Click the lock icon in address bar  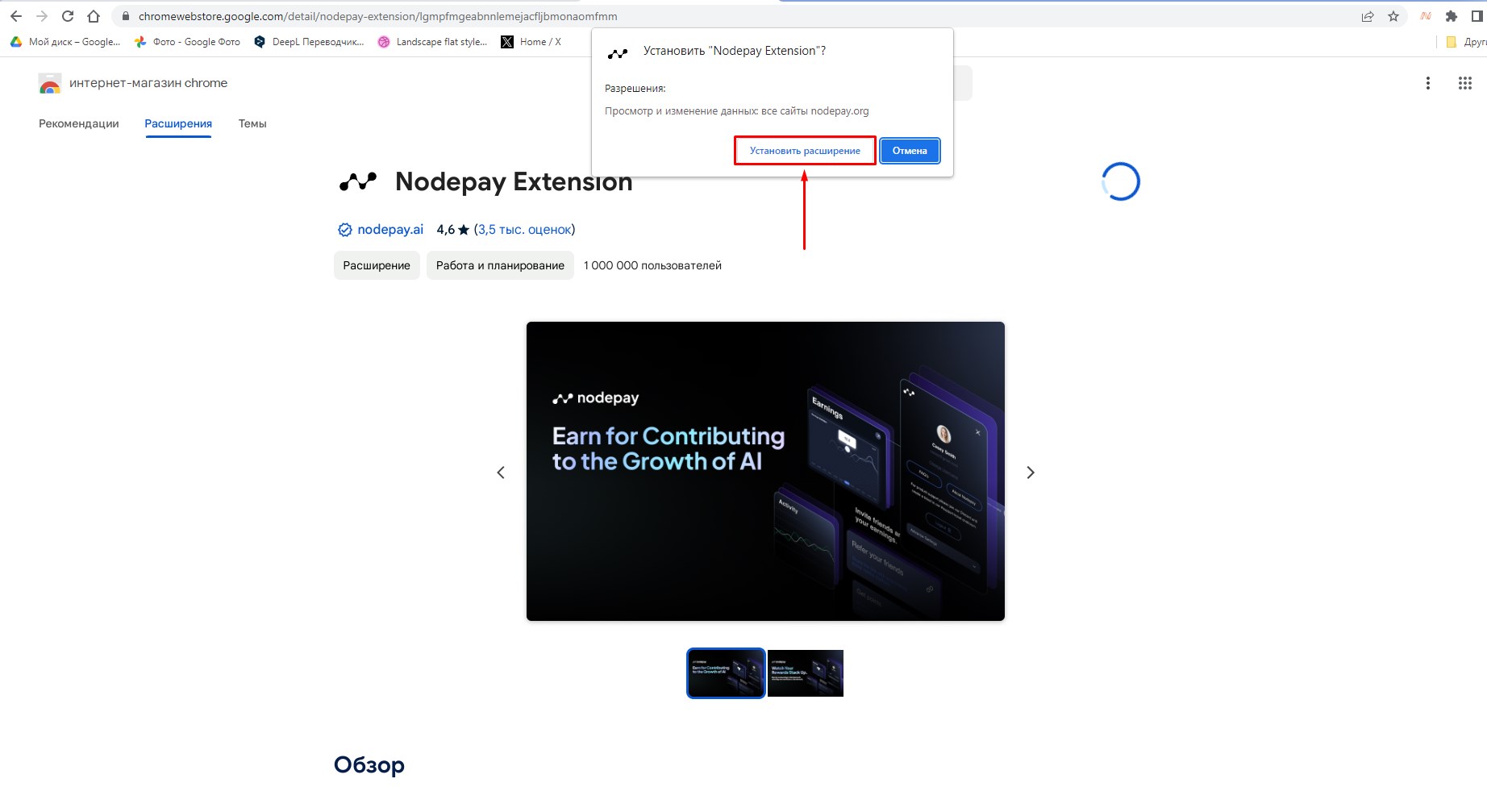click(x=125, y=16)
